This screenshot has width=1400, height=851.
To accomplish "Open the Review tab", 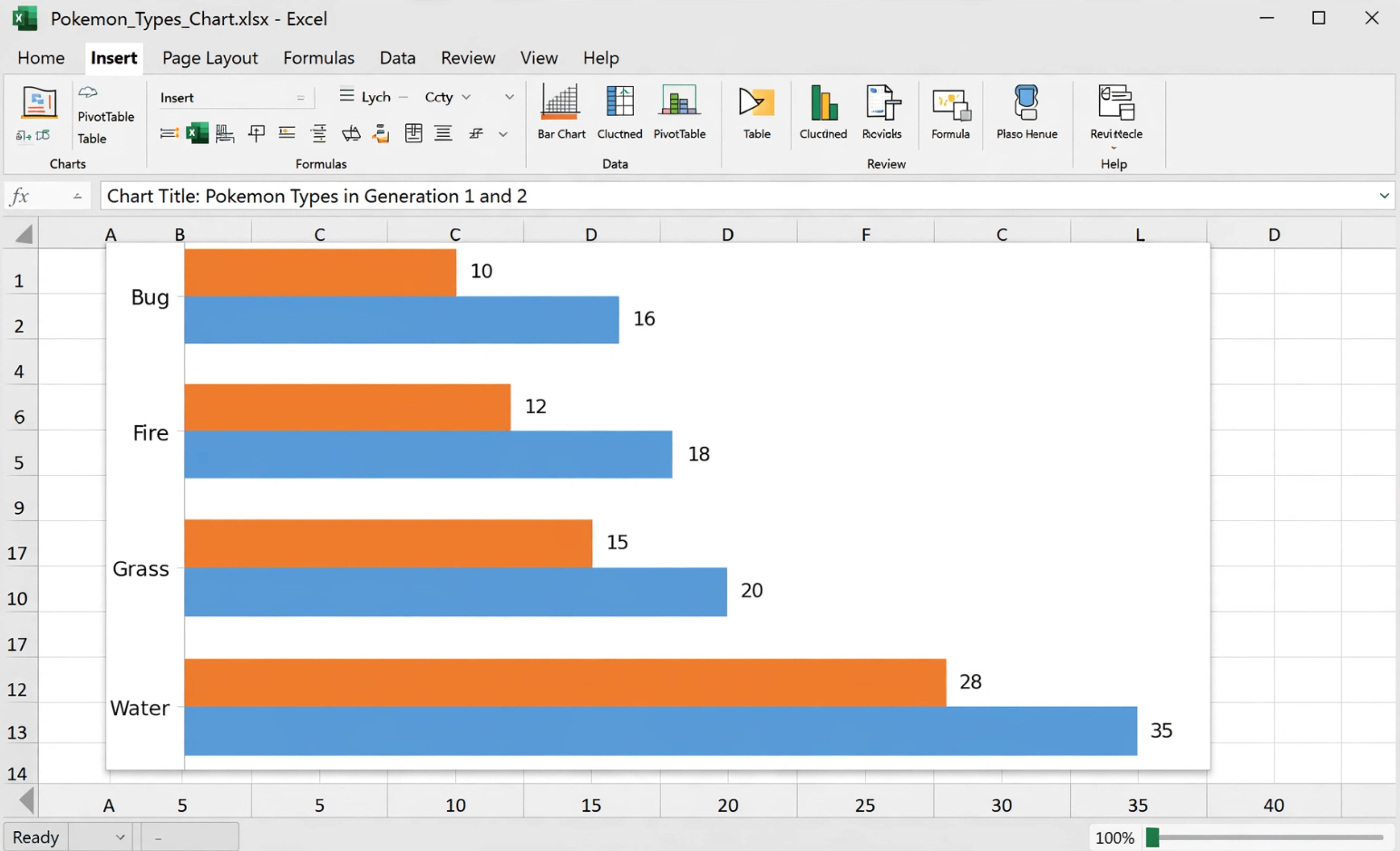I will point(468,58).
